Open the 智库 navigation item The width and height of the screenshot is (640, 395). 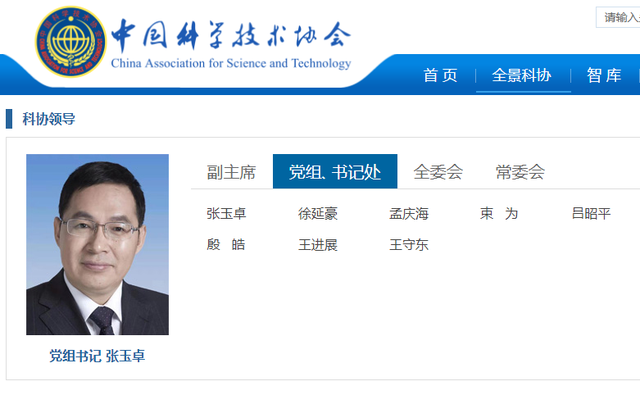pyautogui.click(x=604, y=75)
